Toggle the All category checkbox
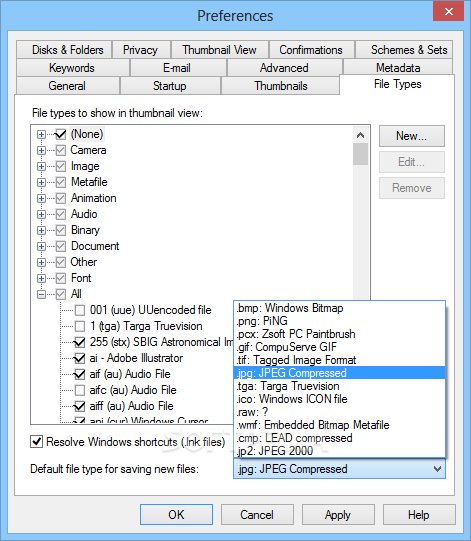This screenshot has height=541, width=471. pyautogui.click(x=61, y=294)
